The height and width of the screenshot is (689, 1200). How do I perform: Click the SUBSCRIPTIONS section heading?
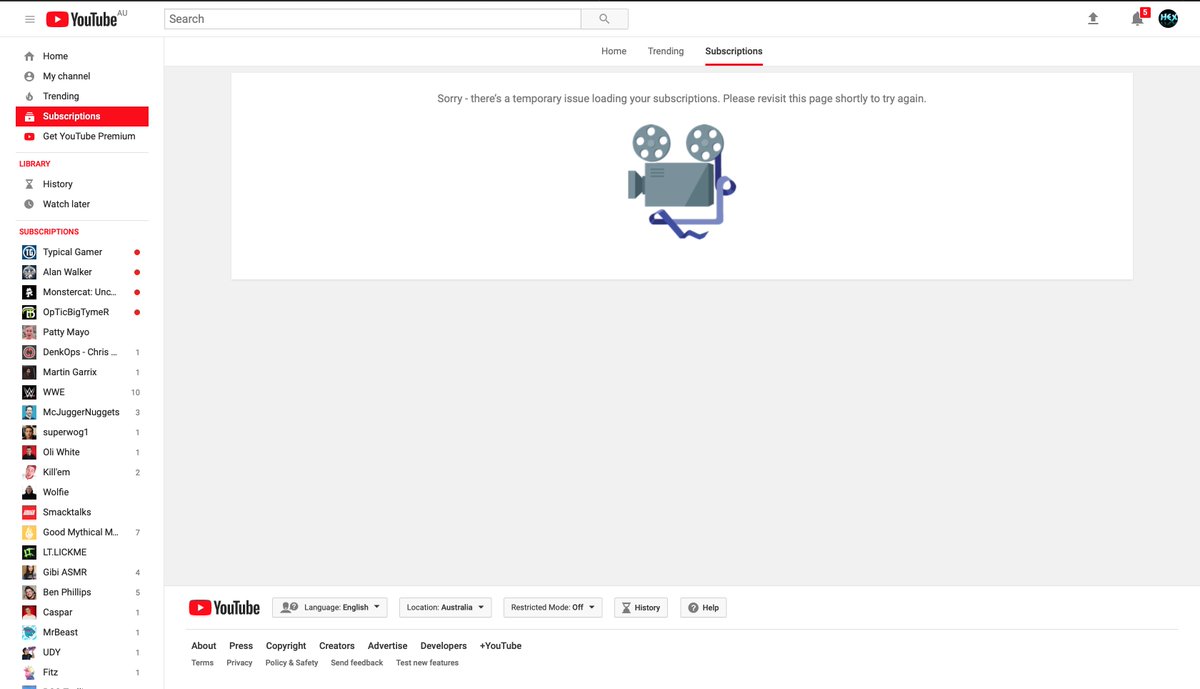[x=49, y=232]
